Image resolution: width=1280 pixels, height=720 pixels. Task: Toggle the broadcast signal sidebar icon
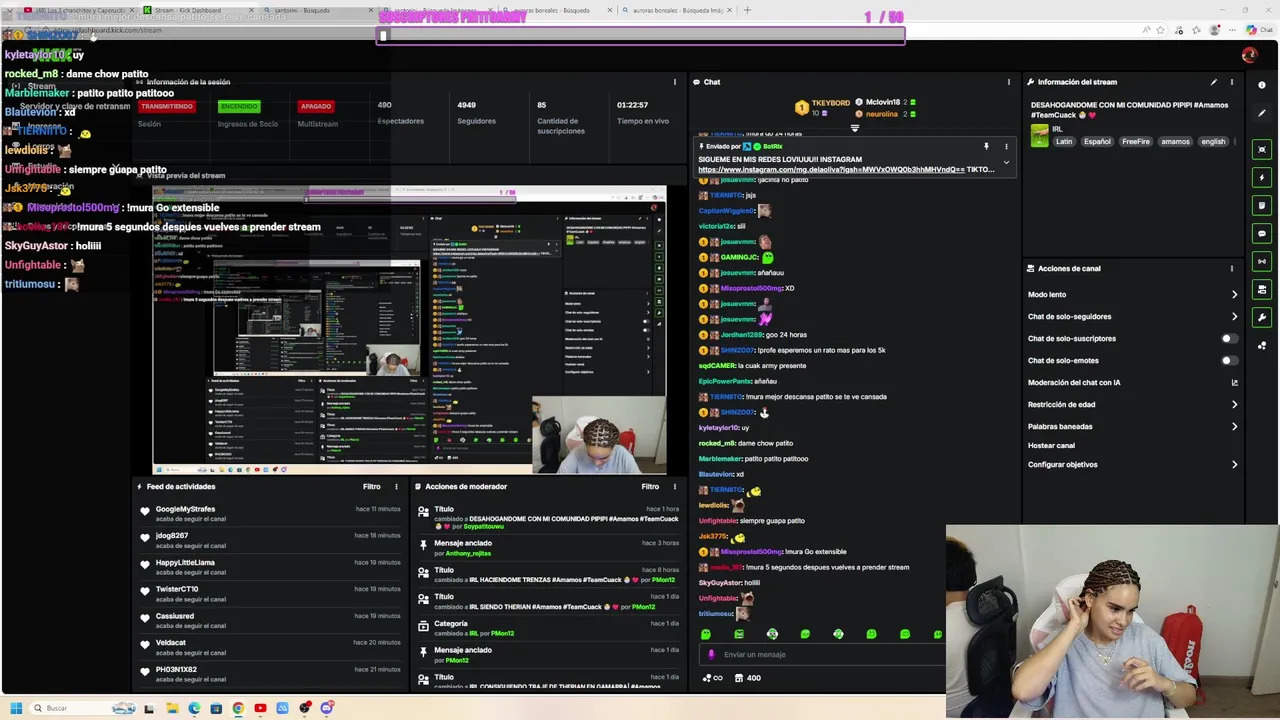[x=1262, y=261]
